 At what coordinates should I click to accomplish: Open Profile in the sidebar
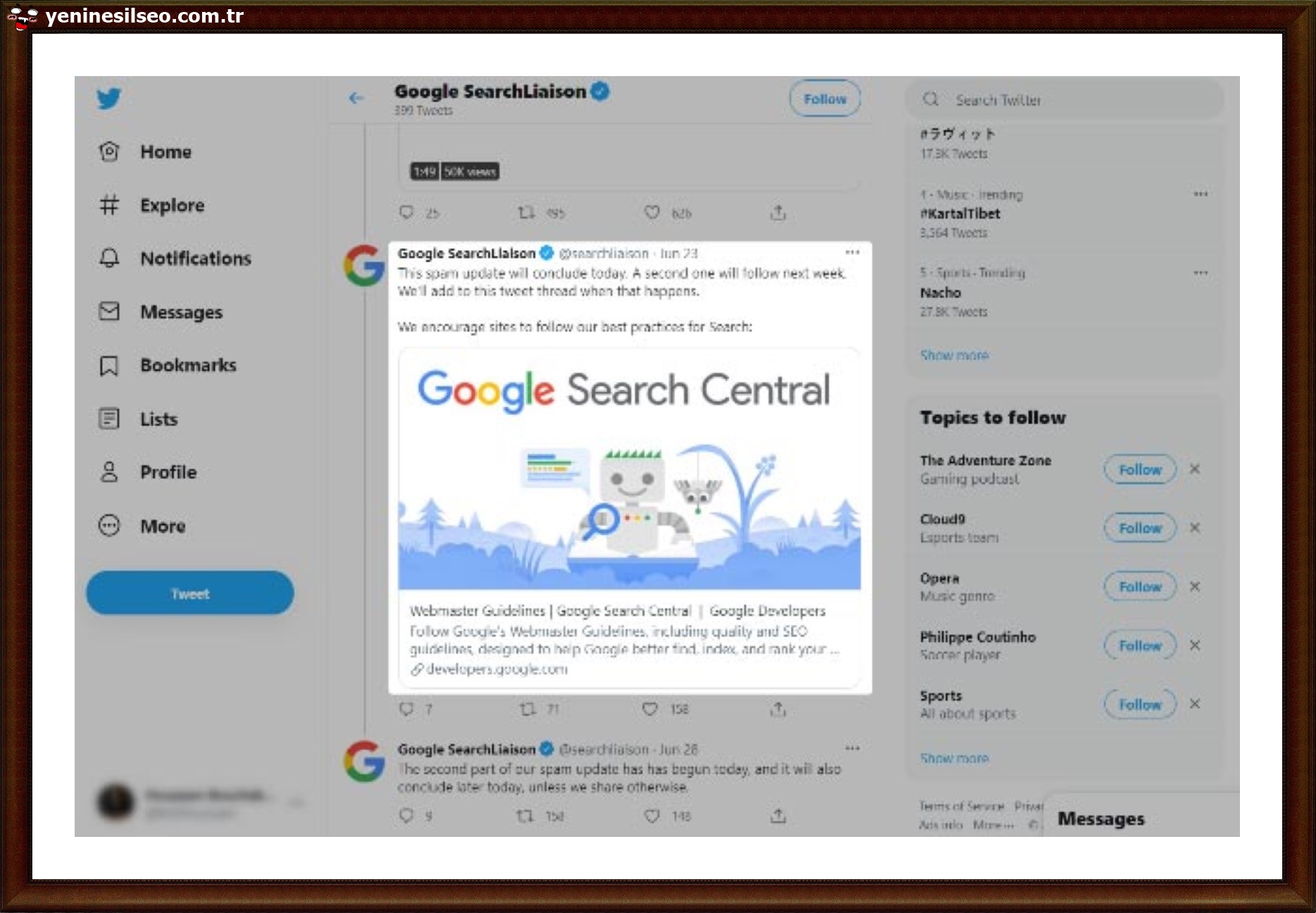[x=147, y=472]
